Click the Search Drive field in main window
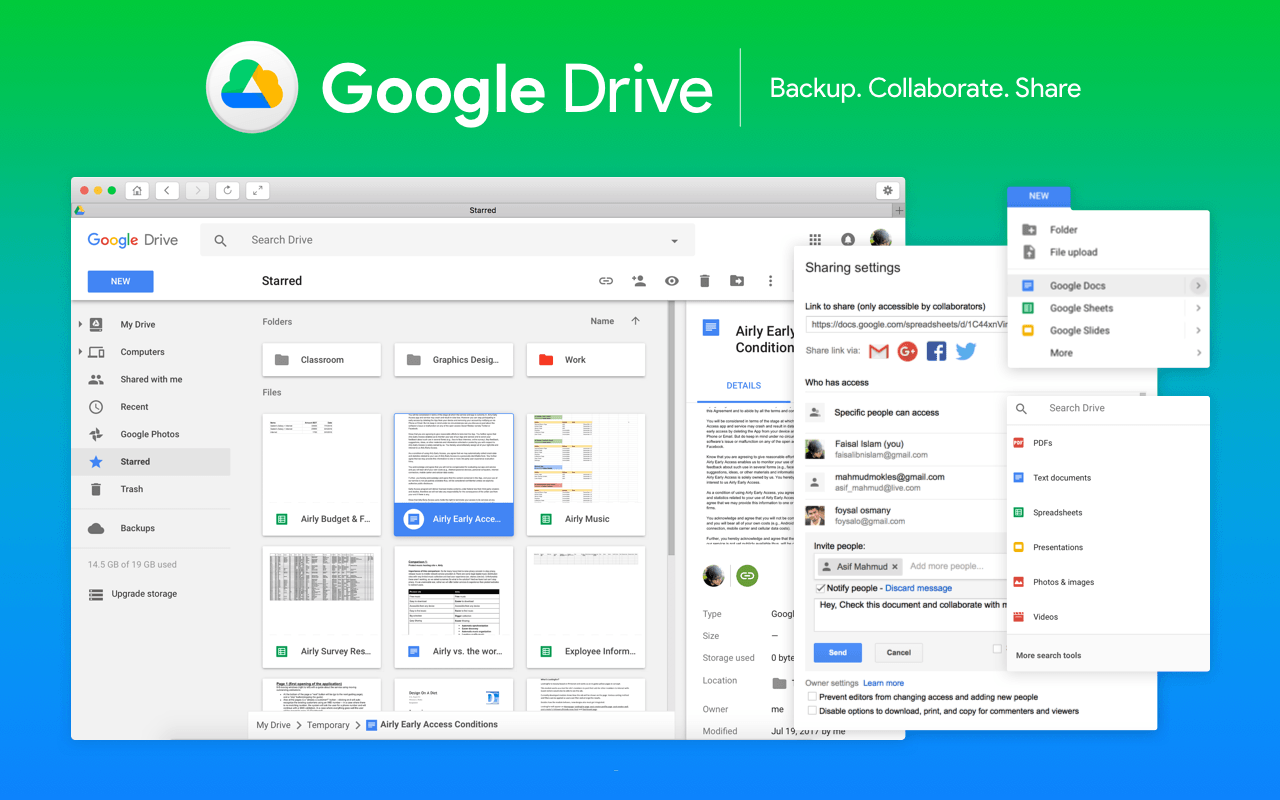 pyautogui.click(x=446, y=240)
